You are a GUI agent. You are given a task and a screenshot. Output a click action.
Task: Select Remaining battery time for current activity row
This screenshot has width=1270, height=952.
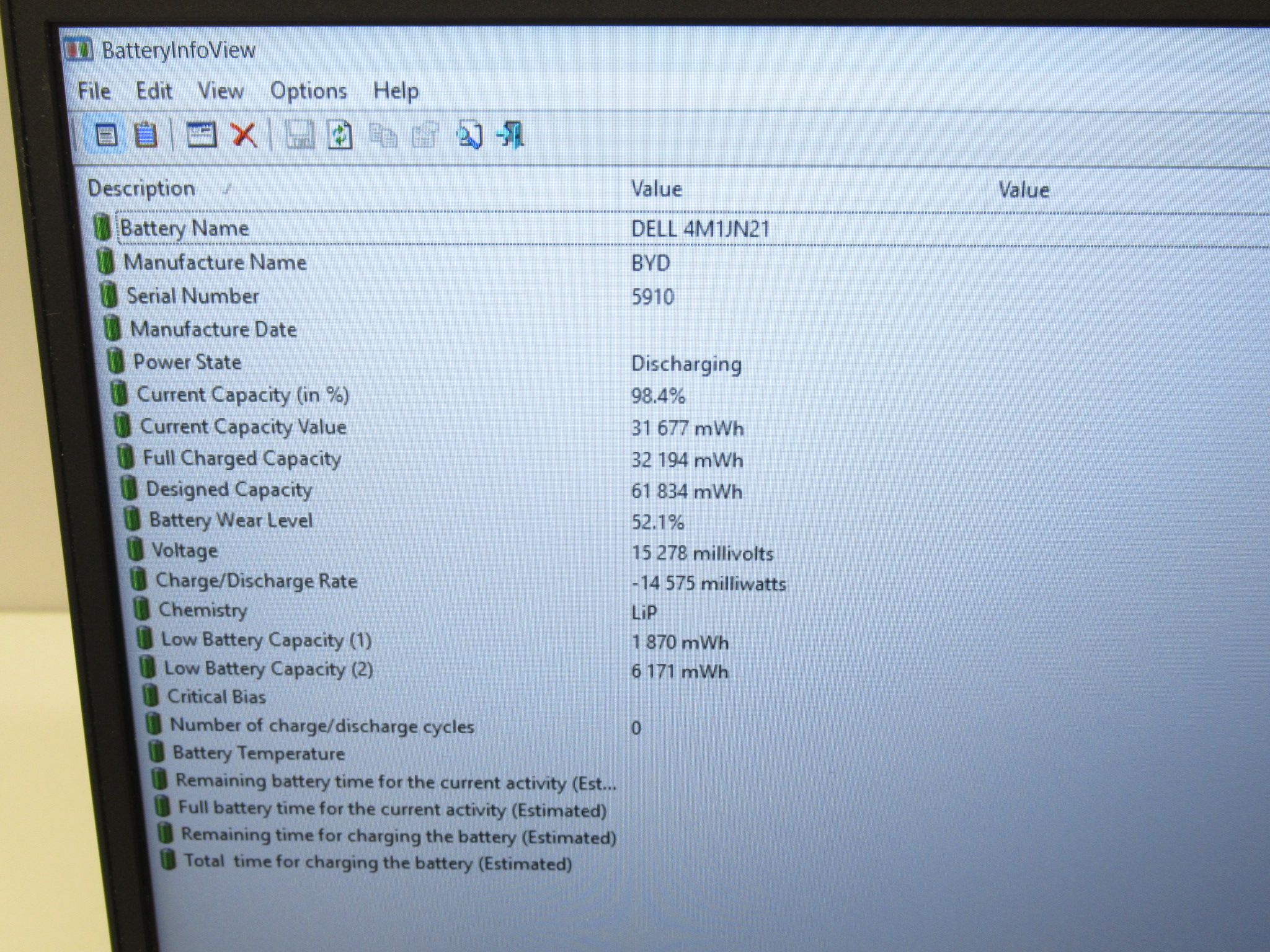point(396,781)
